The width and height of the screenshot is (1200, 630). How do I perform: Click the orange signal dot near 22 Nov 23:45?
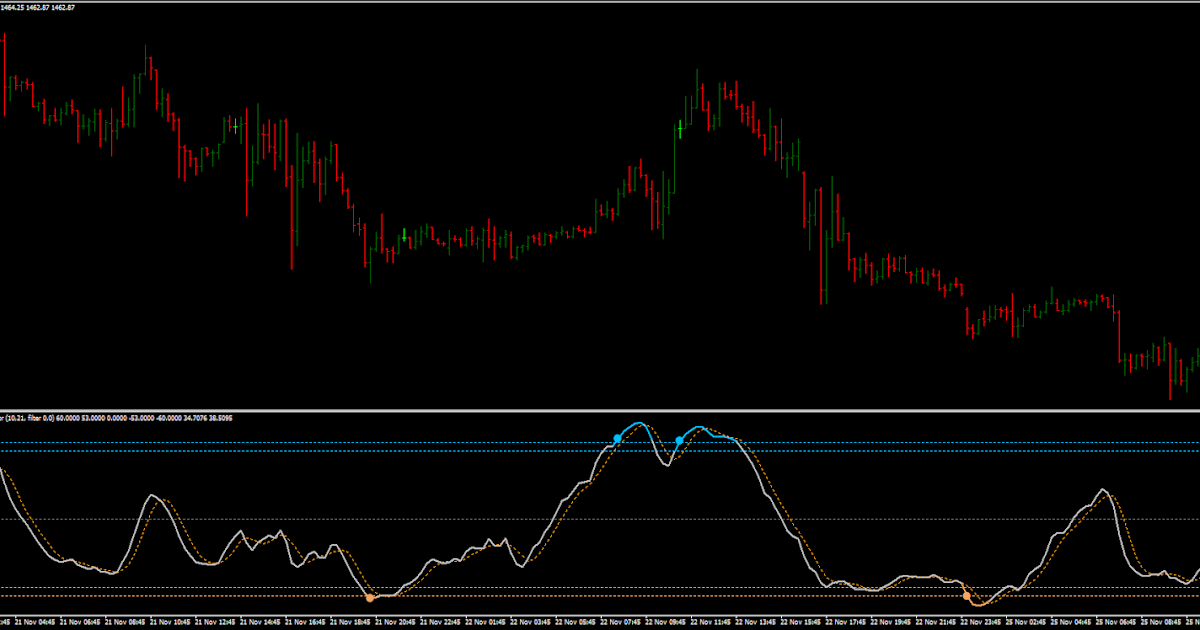pyautogui.click(x=968, y=597)
